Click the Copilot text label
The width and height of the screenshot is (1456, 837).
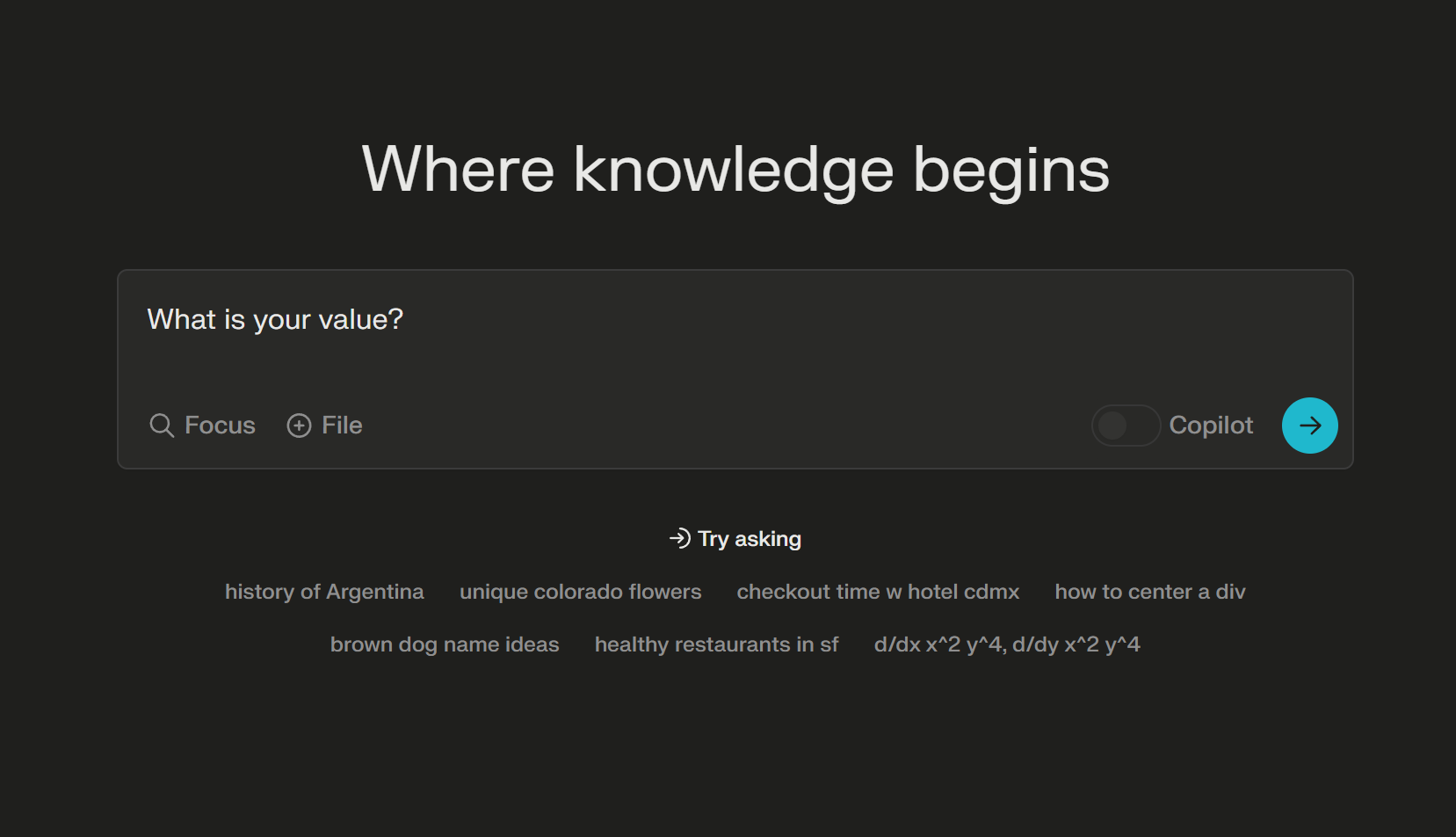(1210, 426)
